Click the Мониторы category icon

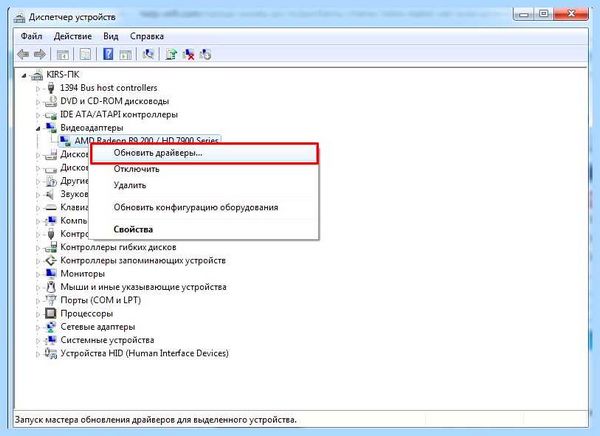[51, 274]
